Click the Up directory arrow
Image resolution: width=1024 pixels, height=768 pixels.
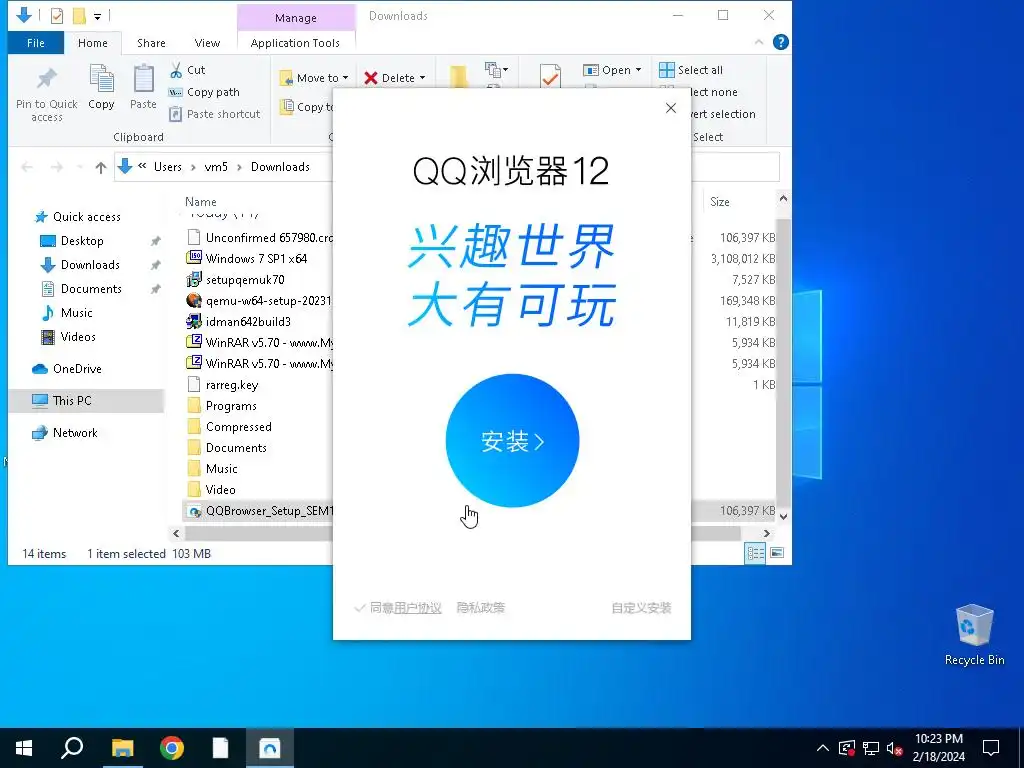click(x=101, y=167)
